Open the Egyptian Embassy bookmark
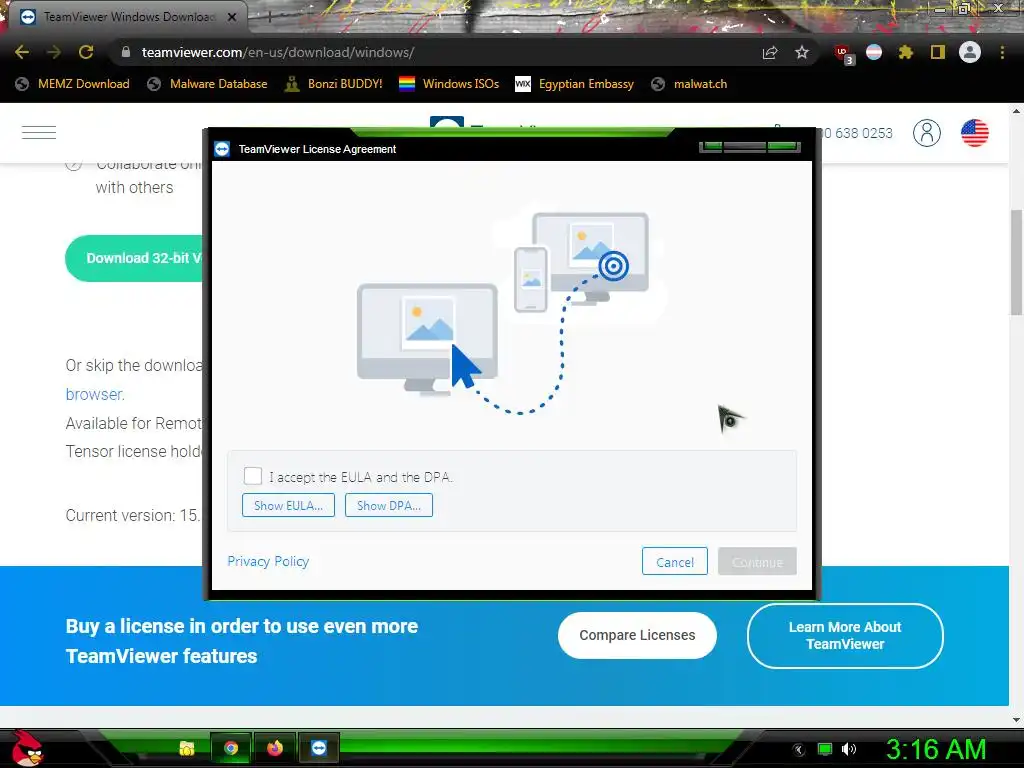This screenshot has width=1024, height=768. point(575,84)
